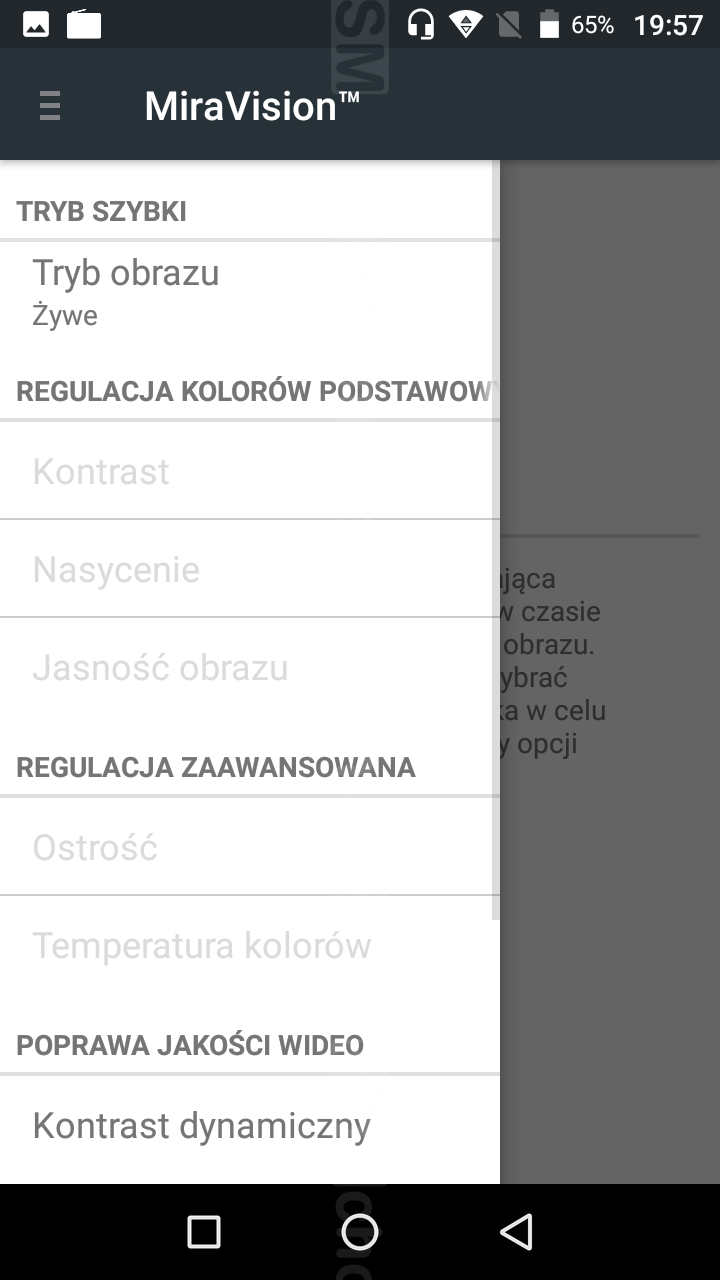Click the drawer scrollbar

[497, 540]
